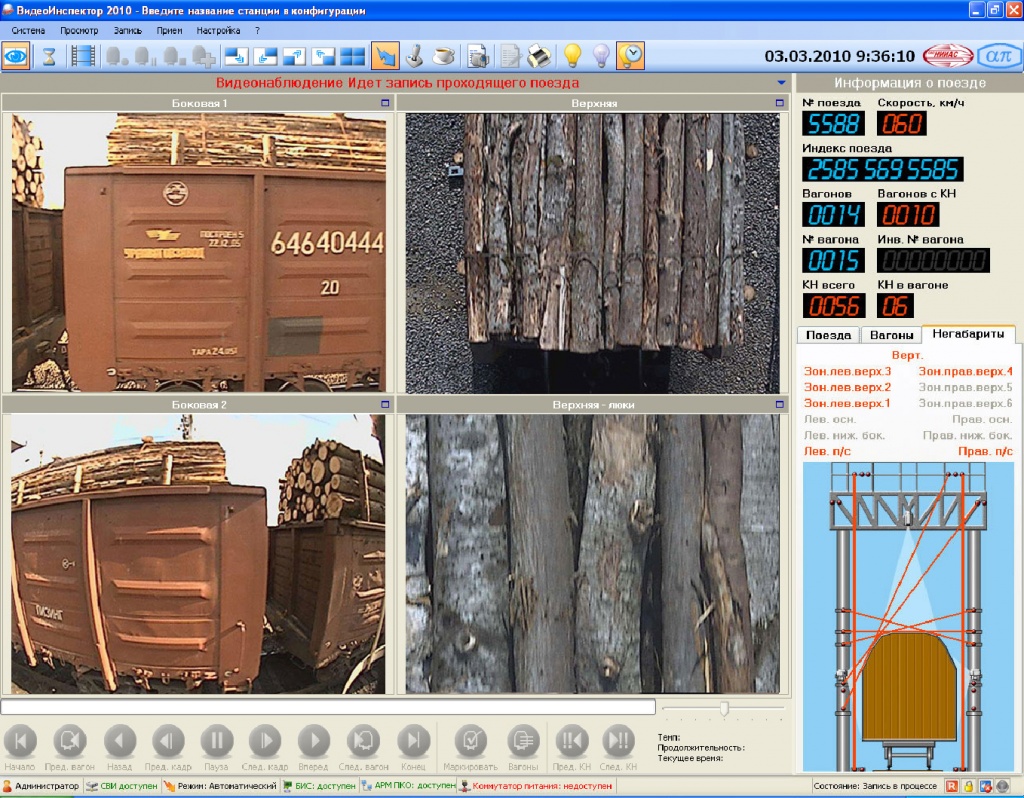Expand the Верхняя - люки camera panel
Screen dimensions: 1024x798
780,405
